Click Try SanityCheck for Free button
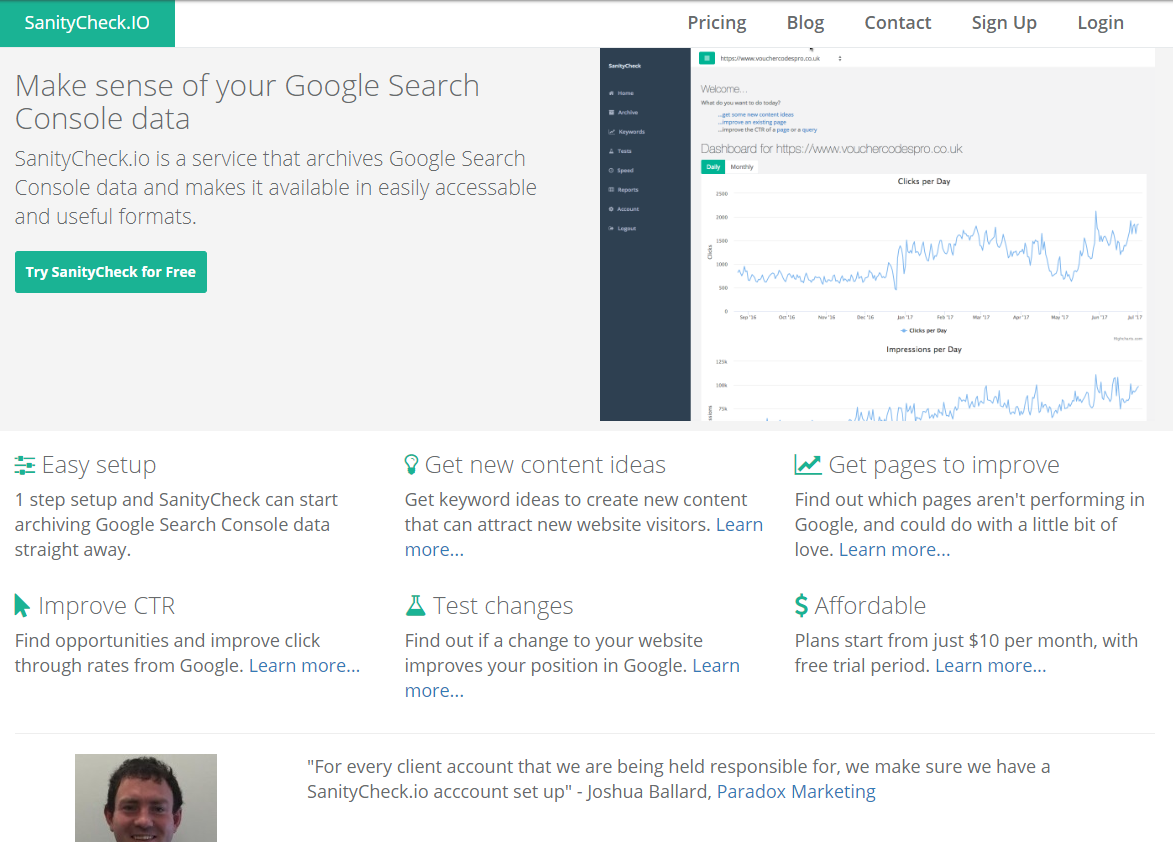The width and height of the screenshot is (1173, 842). coord(111,272)
